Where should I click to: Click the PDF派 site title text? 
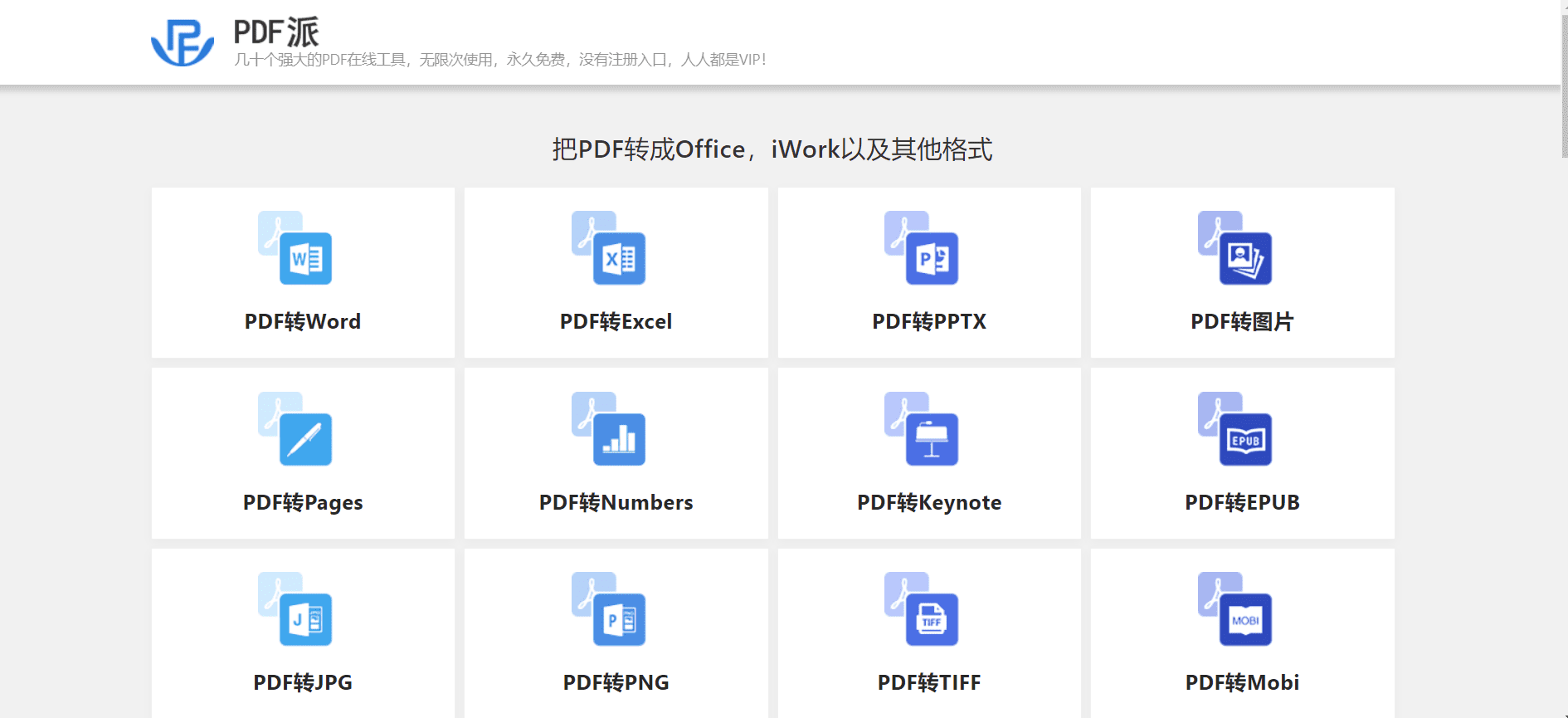tap(276, 32)
